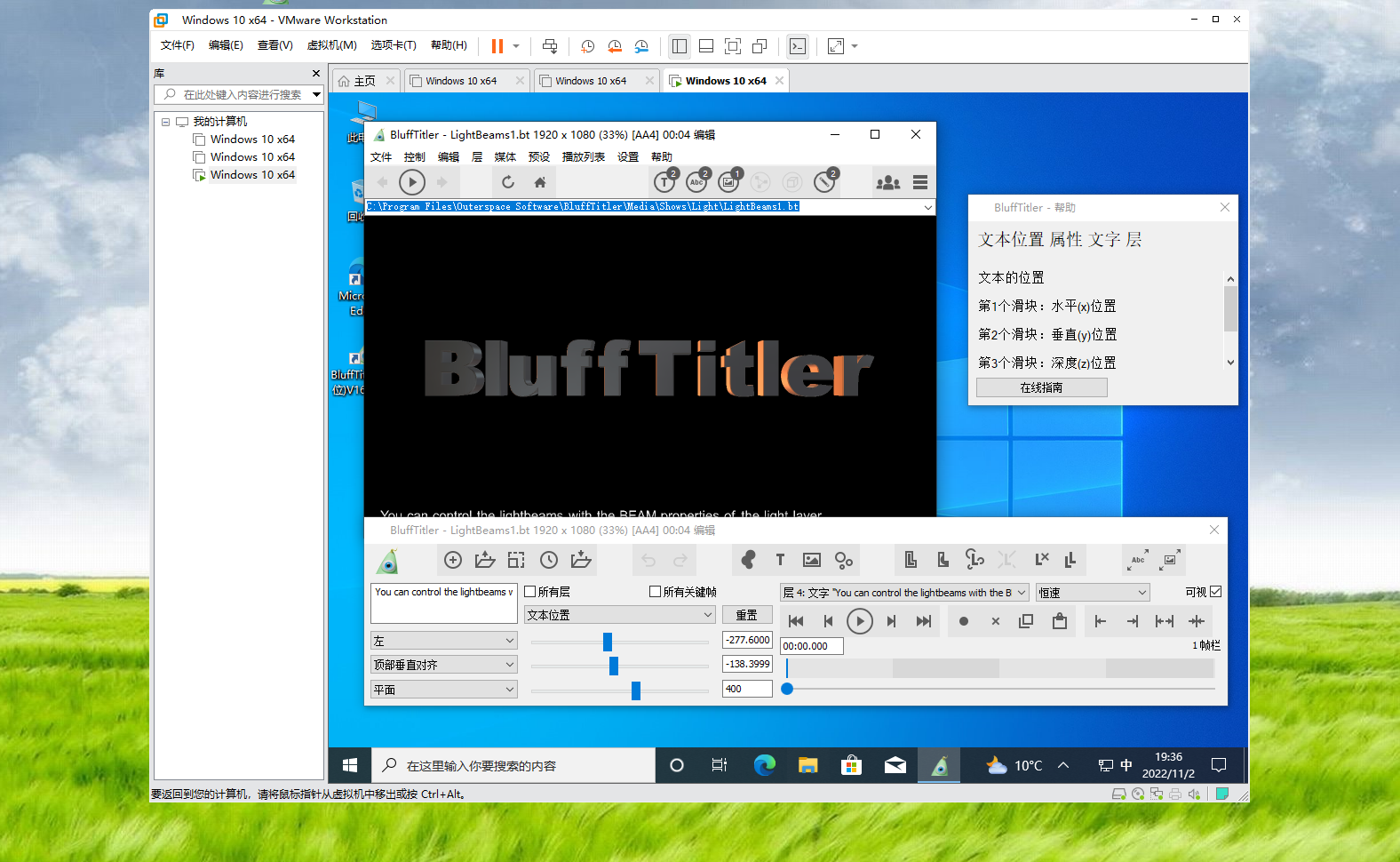Open the 恒速 interpolation dropdown

click(x=1094, y=593)
